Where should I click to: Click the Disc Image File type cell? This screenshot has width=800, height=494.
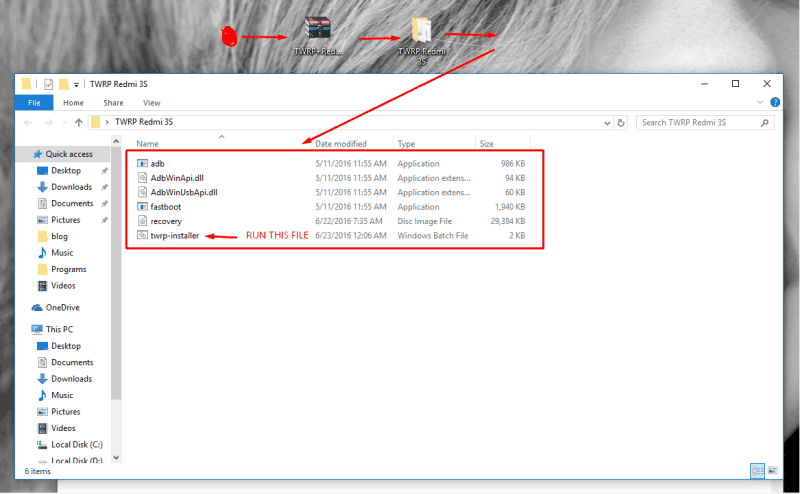coord(424,221)
